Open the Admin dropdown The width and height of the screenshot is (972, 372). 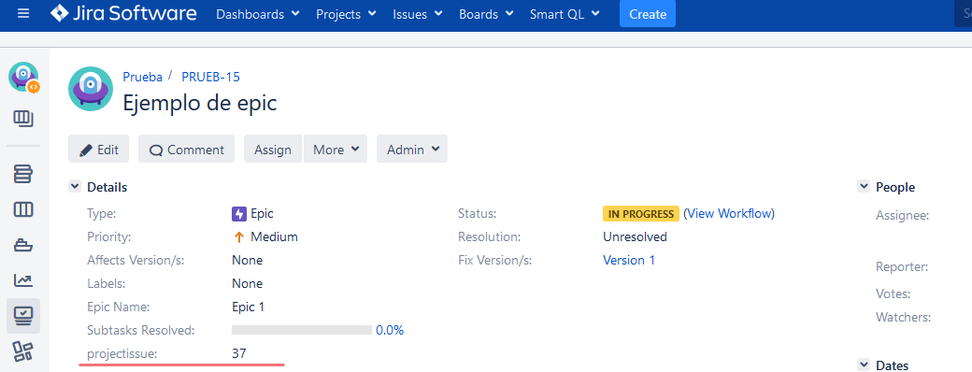[412, 149]
